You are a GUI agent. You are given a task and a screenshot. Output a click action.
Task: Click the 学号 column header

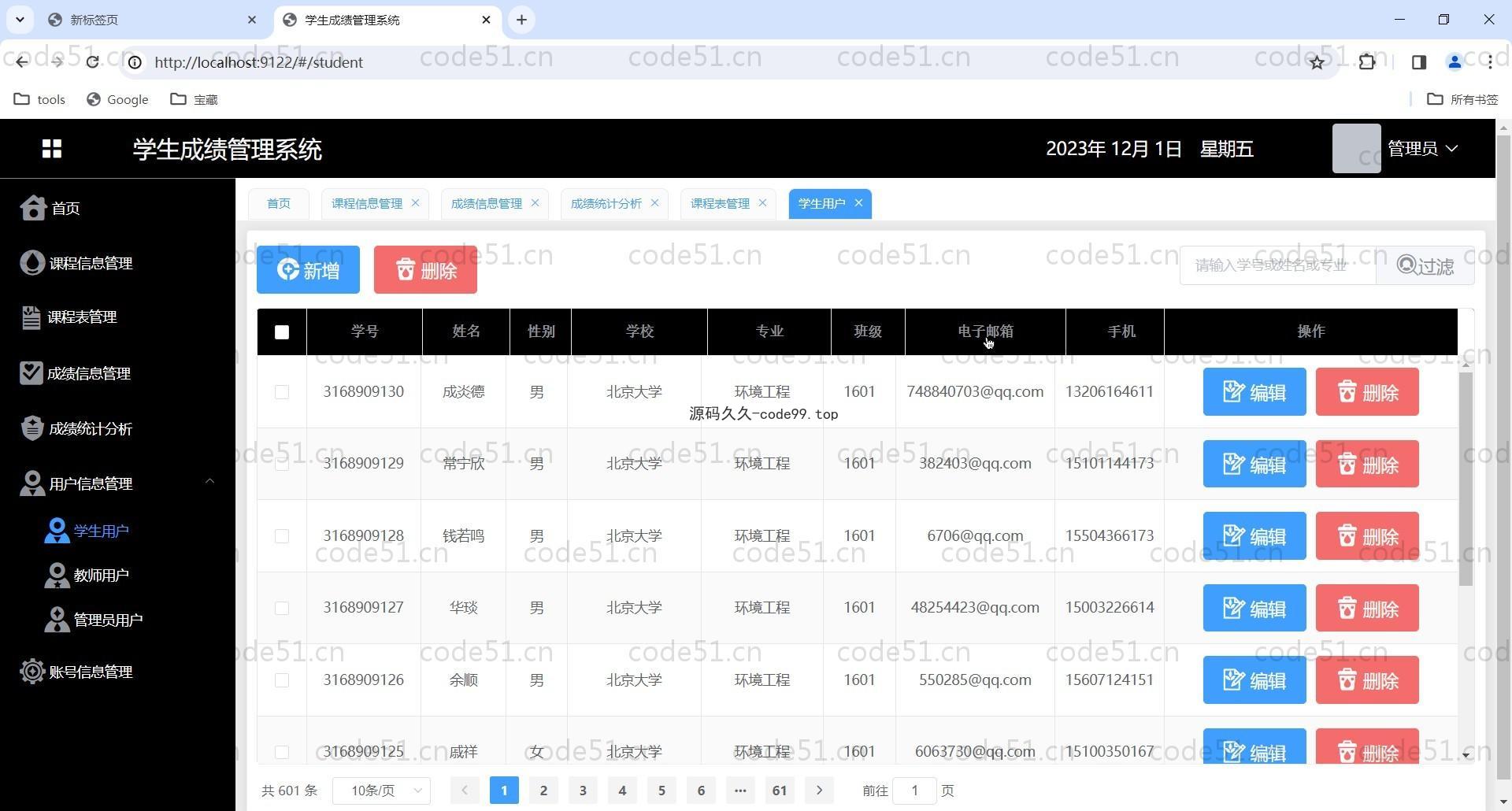(x=365, y=331)
